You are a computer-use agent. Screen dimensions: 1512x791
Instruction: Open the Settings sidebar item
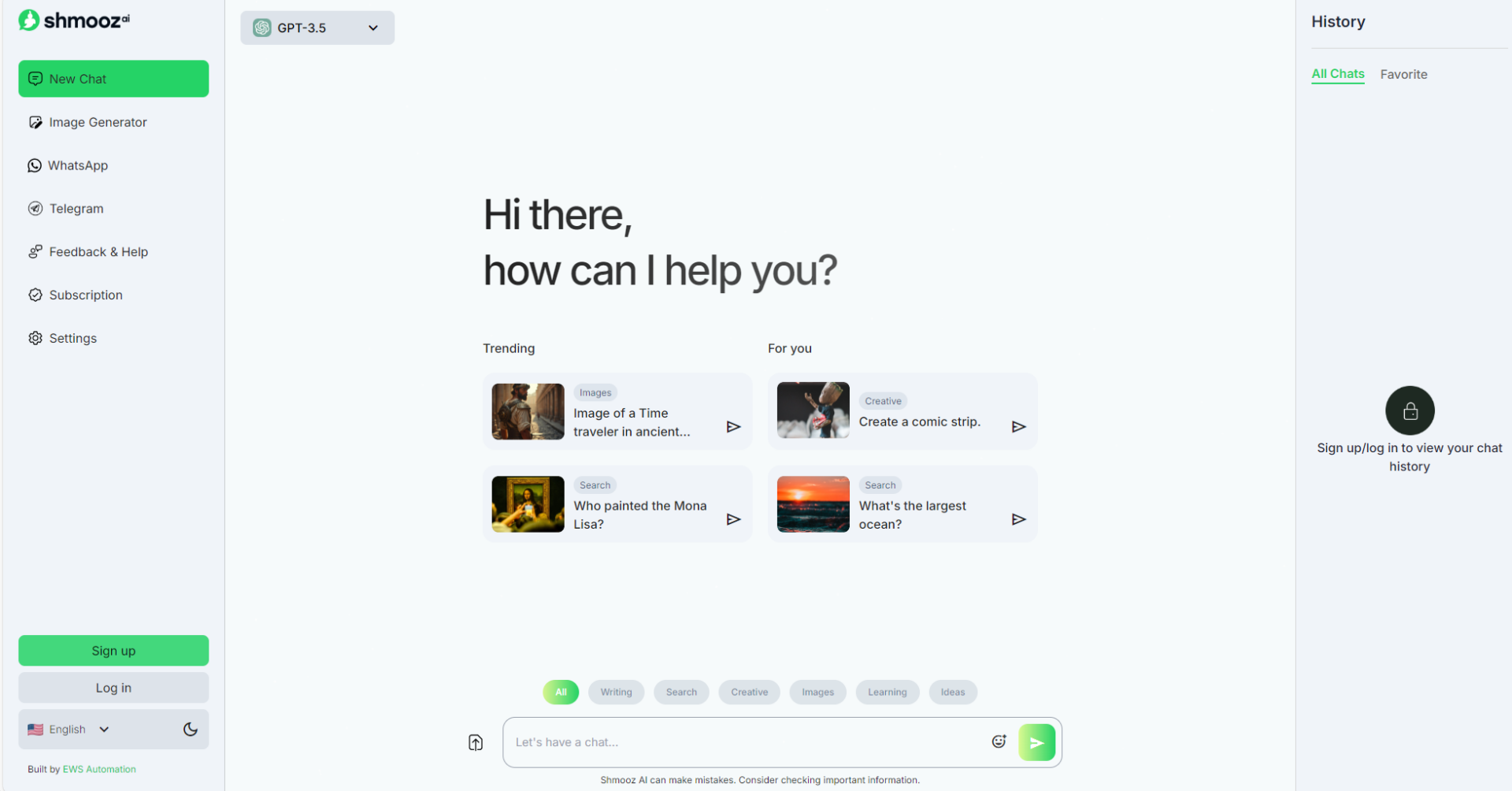(x=72, y=338)
